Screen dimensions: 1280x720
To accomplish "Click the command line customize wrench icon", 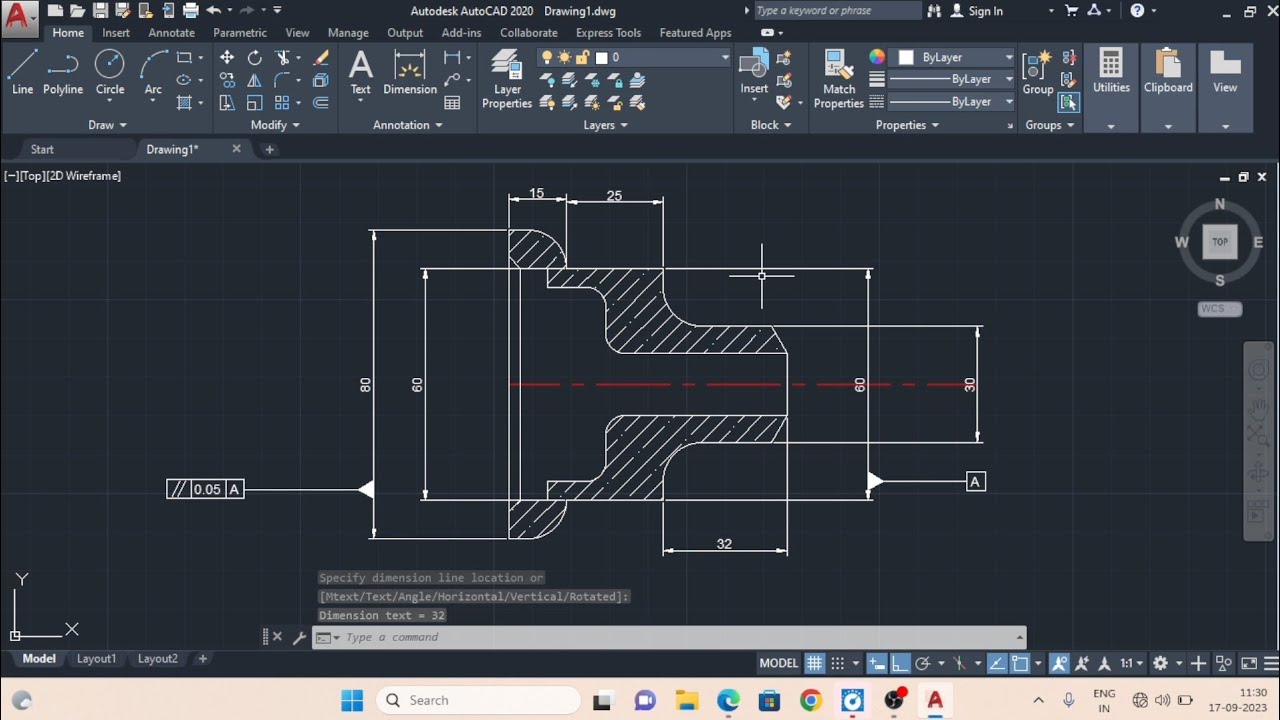I will (x=298, y=637).
